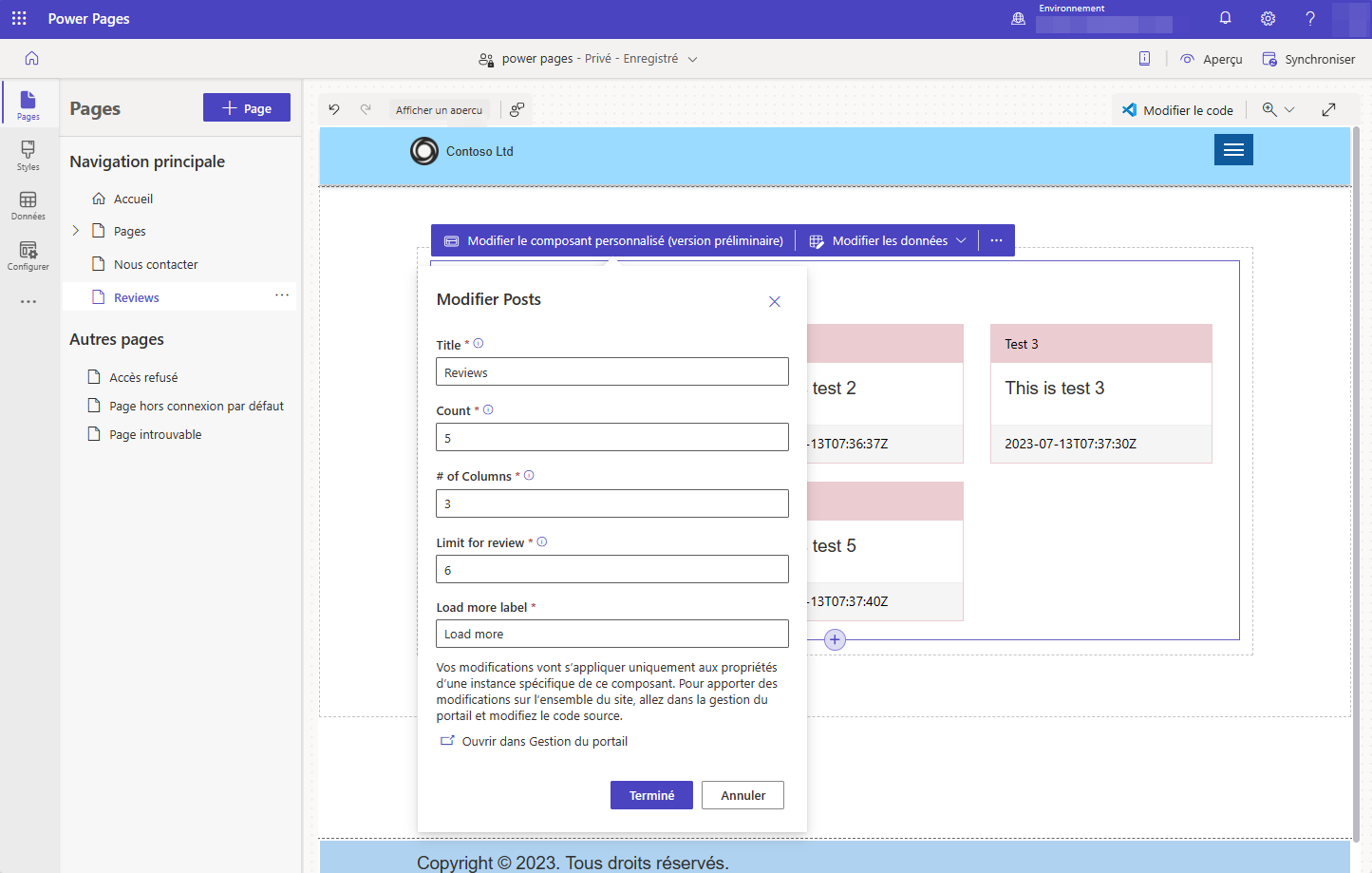Click the mobile preview device icon
Viewport: 1372px width, 873px height.
tap(1144, 58)
